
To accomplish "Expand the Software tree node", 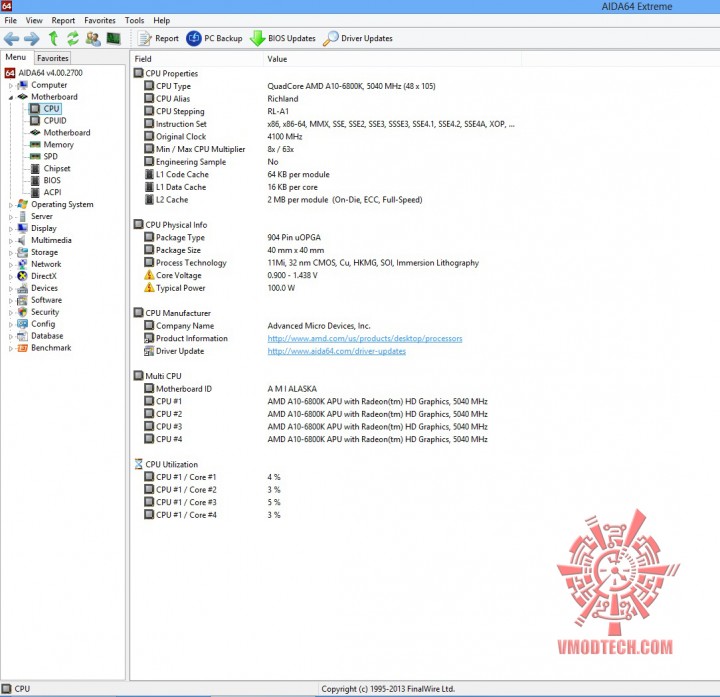I will (11, 300).
